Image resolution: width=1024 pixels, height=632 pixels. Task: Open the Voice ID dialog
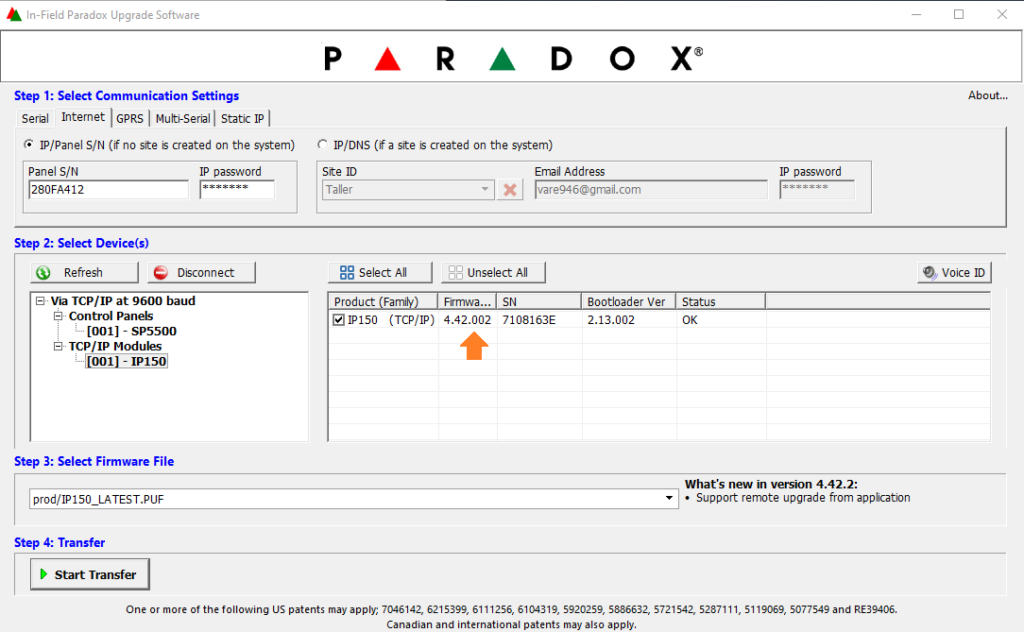(954, 272)
